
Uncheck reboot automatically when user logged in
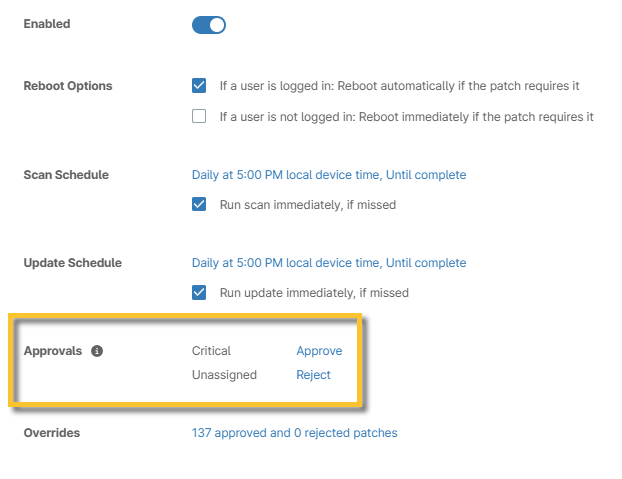coord(199,86)
